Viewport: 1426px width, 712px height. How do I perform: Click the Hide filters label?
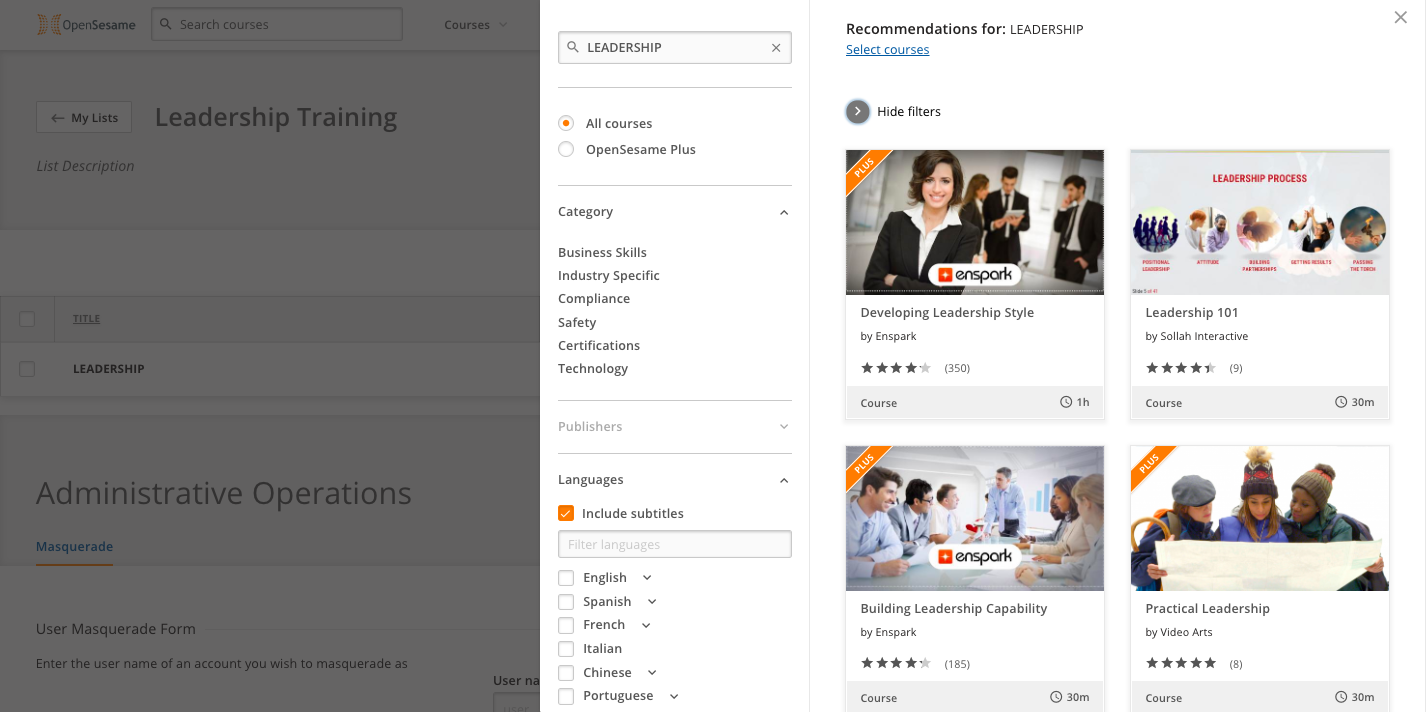click(x=909, y=111)
